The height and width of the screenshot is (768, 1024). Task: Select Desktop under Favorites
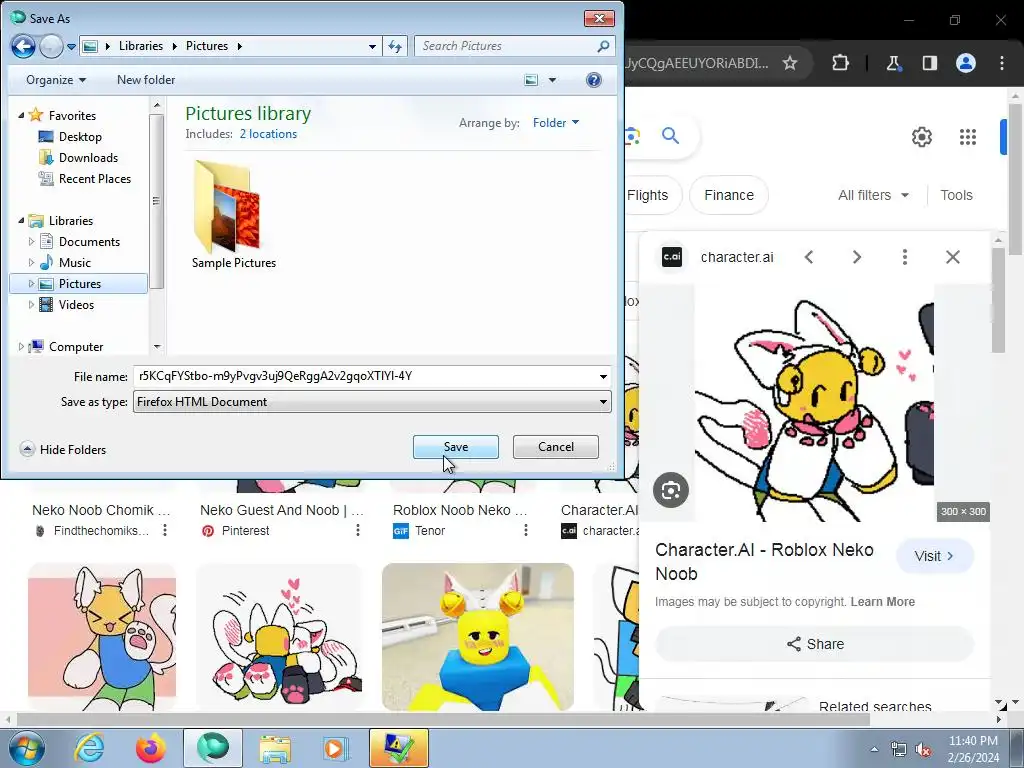[80, 136]
